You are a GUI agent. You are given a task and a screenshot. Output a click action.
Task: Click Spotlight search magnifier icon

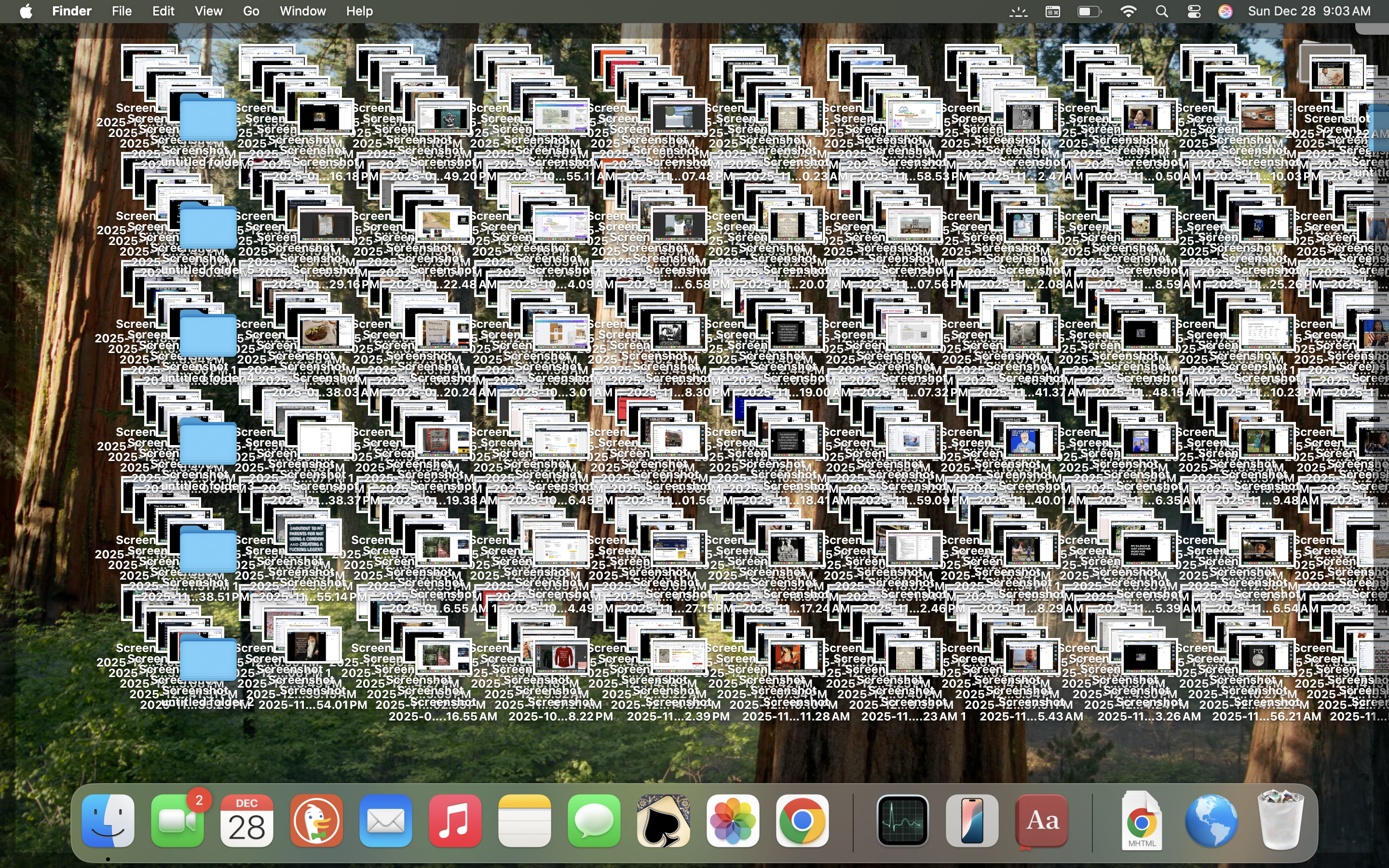coord(1162,12)
